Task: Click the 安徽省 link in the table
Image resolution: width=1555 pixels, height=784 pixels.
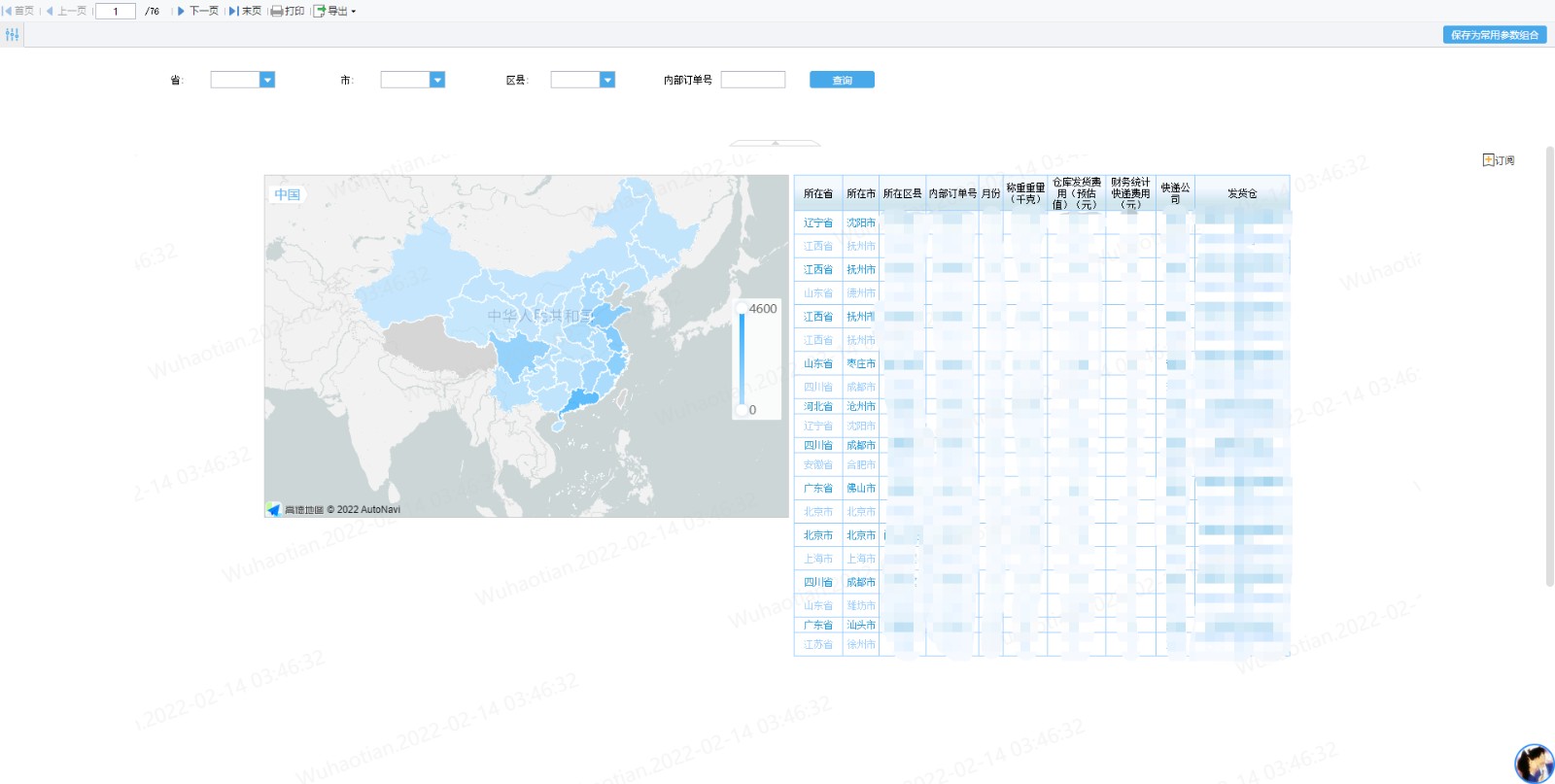Action: [818, 464]
